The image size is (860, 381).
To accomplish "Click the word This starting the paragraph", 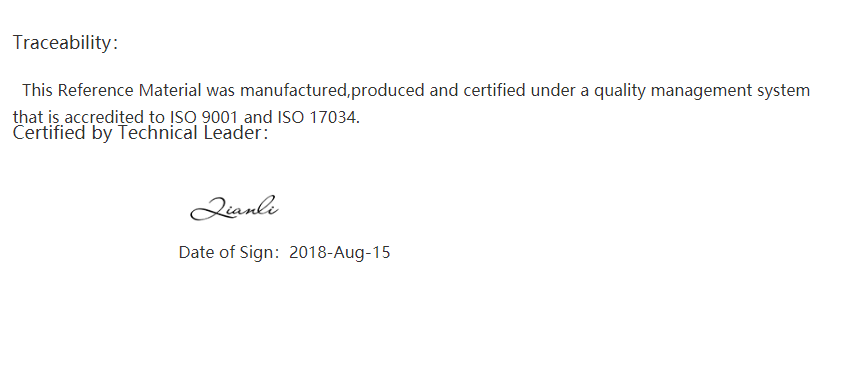I will [37, 90].
